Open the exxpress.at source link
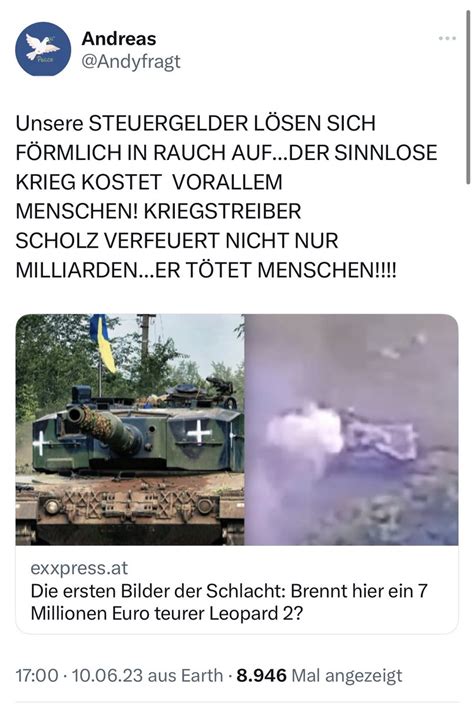This screenshot has height=706, width=474. [x=79, y=568]
